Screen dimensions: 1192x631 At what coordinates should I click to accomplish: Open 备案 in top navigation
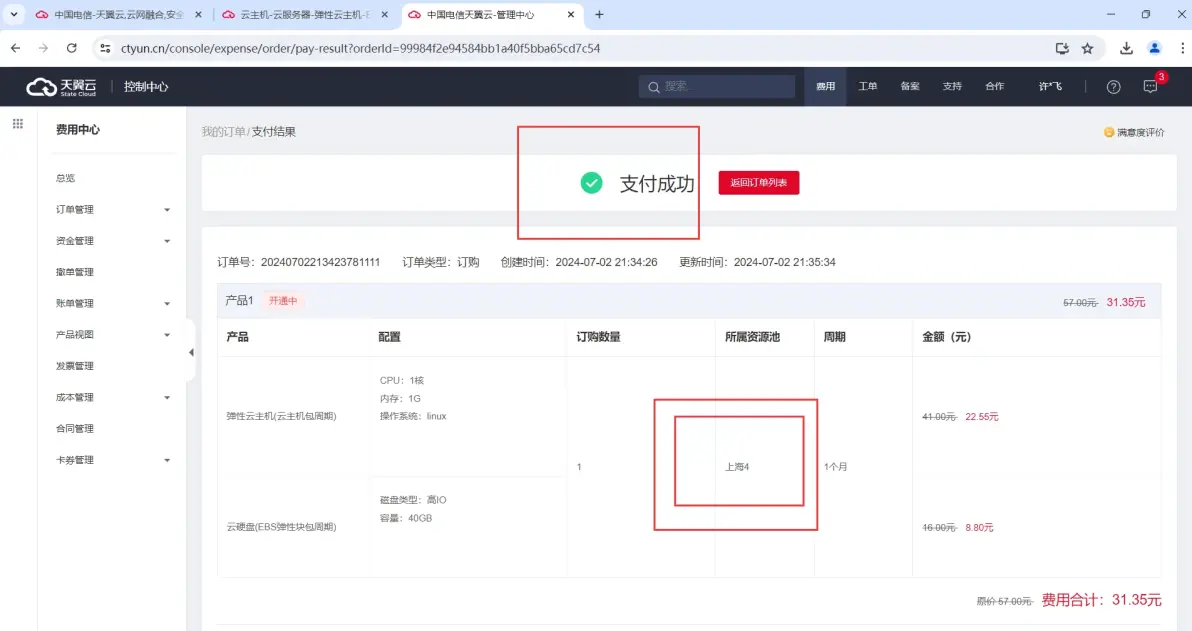(910, 87)
